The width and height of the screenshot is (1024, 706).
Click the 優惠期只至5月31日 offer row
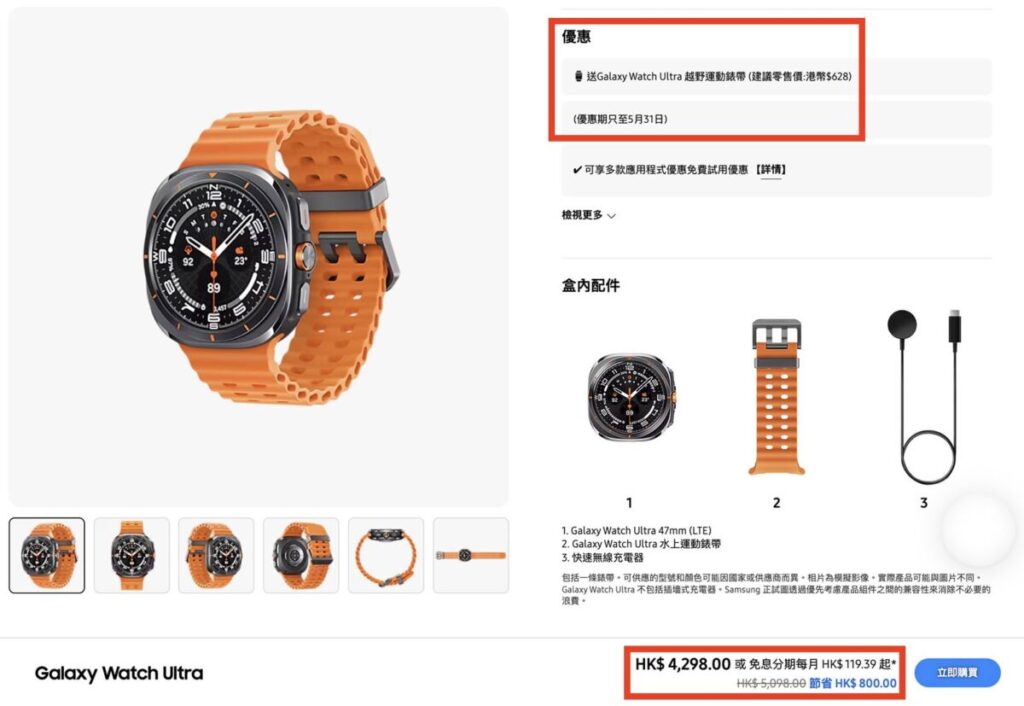(776, 119)
